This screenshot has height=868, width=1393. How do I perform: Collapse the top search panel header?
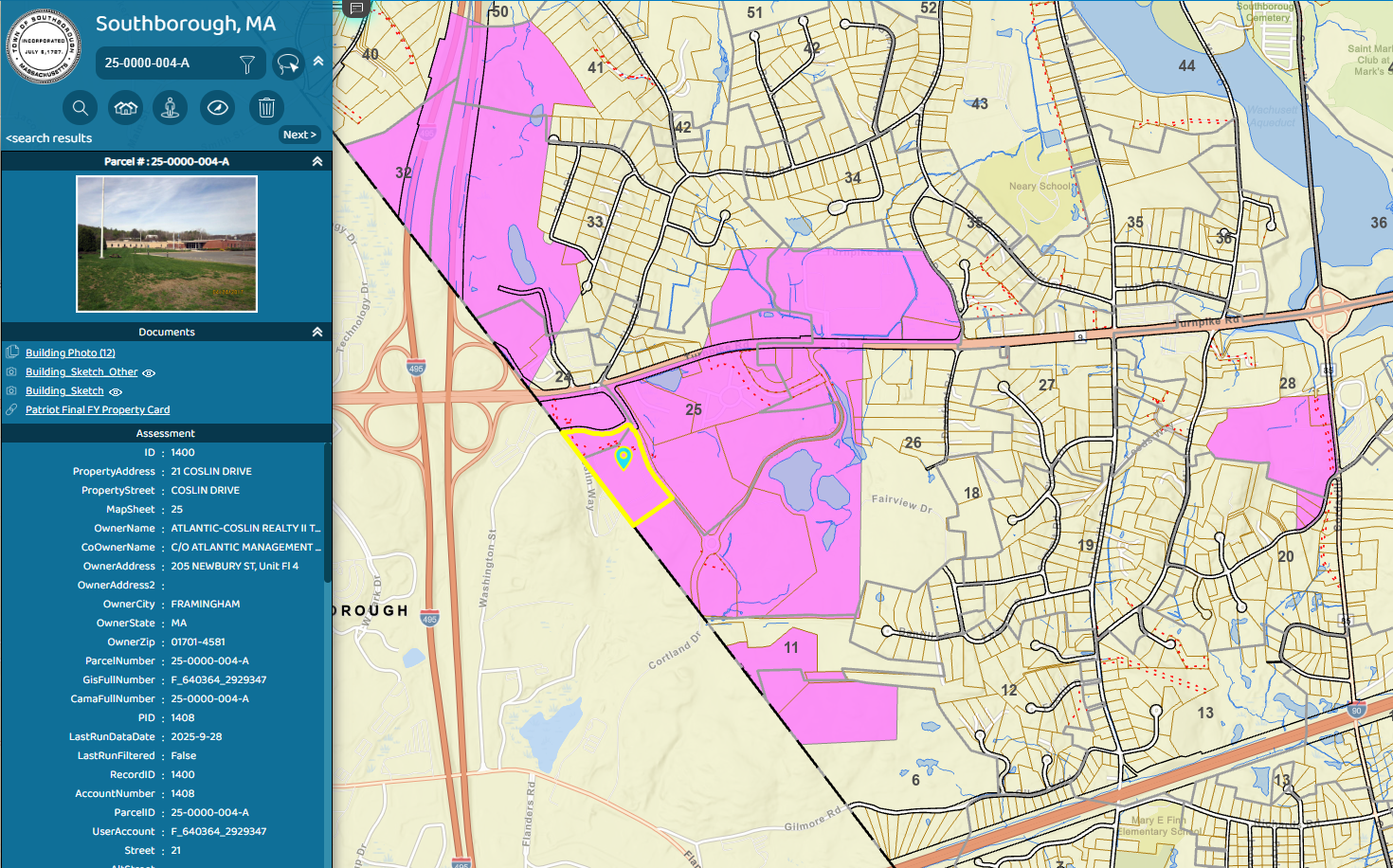[x=318, y=61]
